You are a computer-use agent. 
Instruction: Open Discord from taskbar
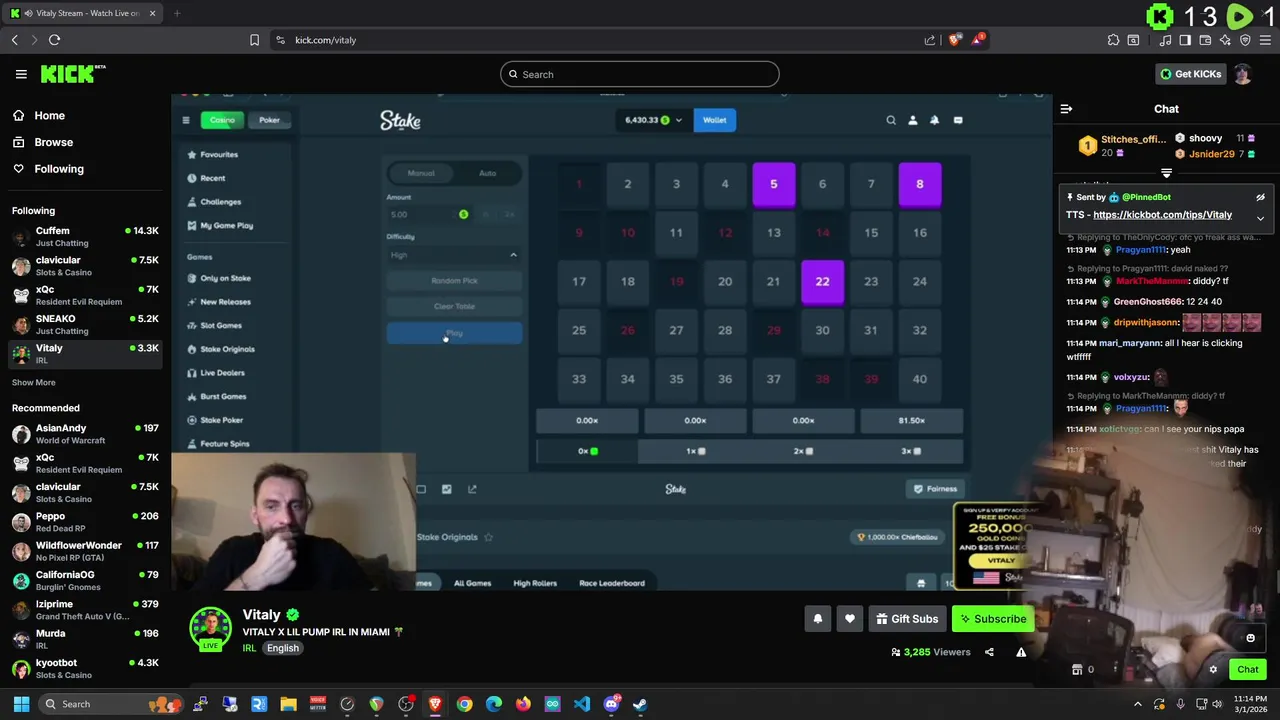pyautogui.click(x=611, y=704)
